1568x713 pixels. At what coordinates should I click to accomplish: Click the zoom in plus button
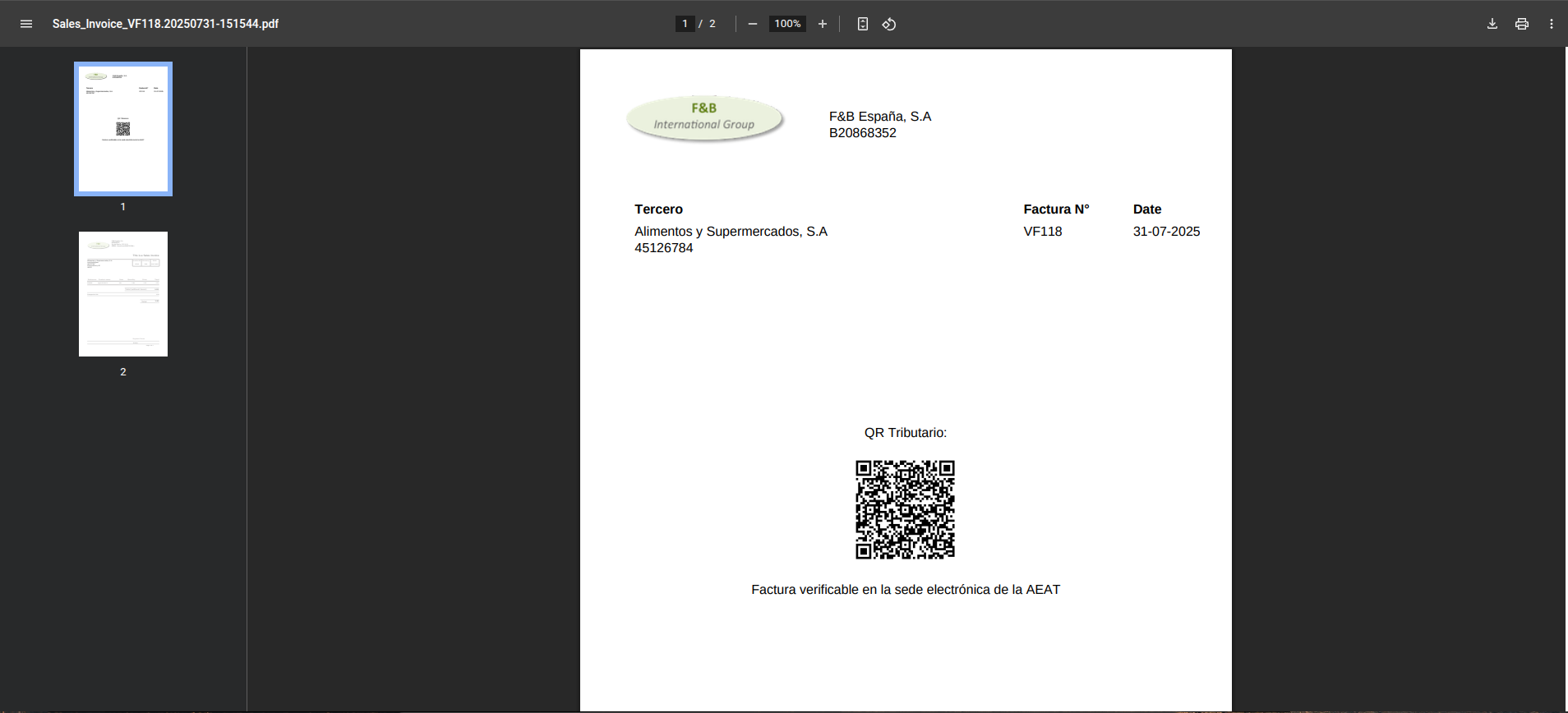[823, 24]
